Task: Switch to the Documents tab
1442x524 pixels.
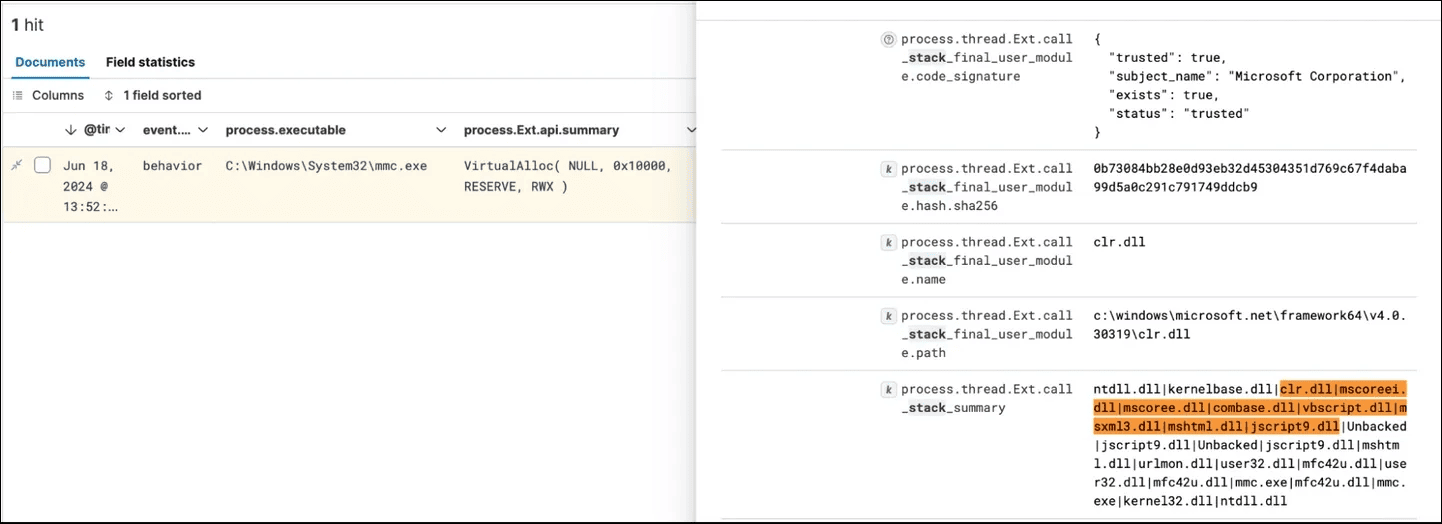Action: [50, 62]
